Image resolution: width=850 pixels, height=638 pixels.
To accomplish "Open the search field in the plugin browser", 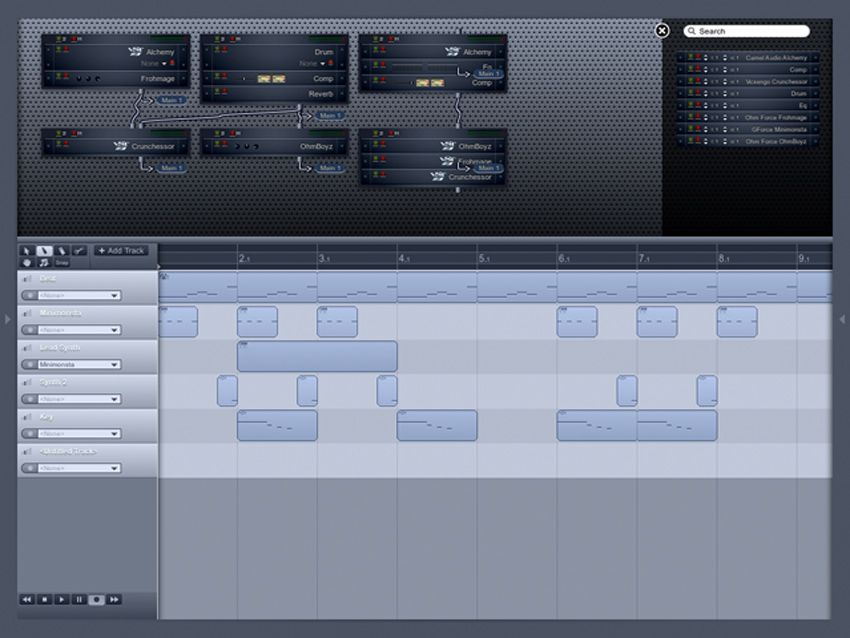I will (745, 31).
